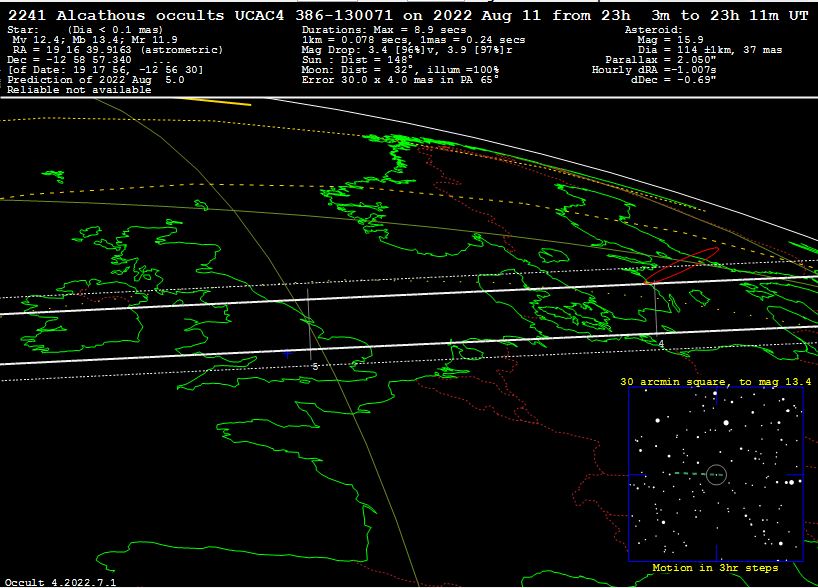818x588 pixels.
Task: Click the blue cross marker on the map
Action: click(287, 353)
